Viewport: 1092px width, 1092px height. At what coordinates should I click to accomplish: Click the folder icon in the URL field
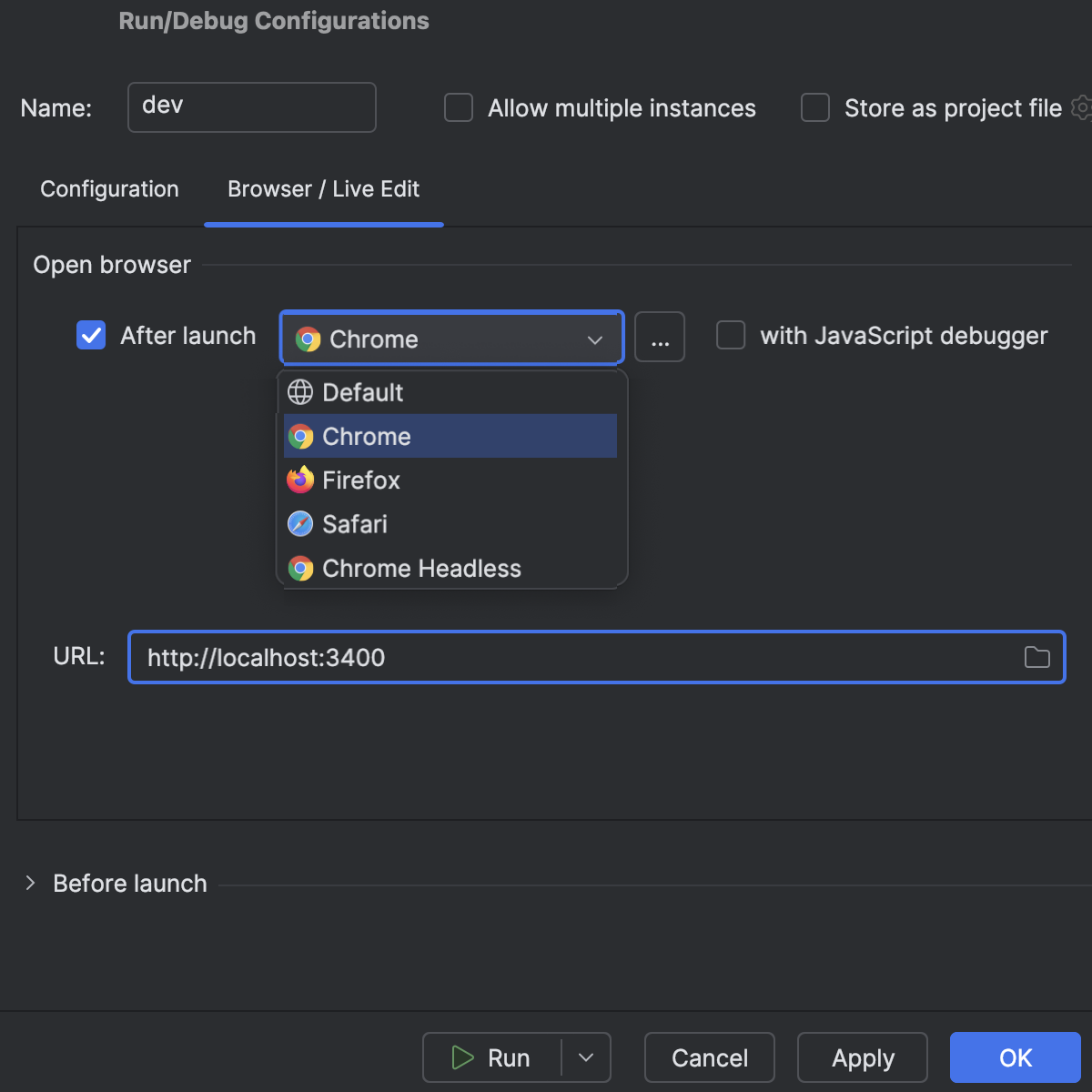[x=1036, y=657]
